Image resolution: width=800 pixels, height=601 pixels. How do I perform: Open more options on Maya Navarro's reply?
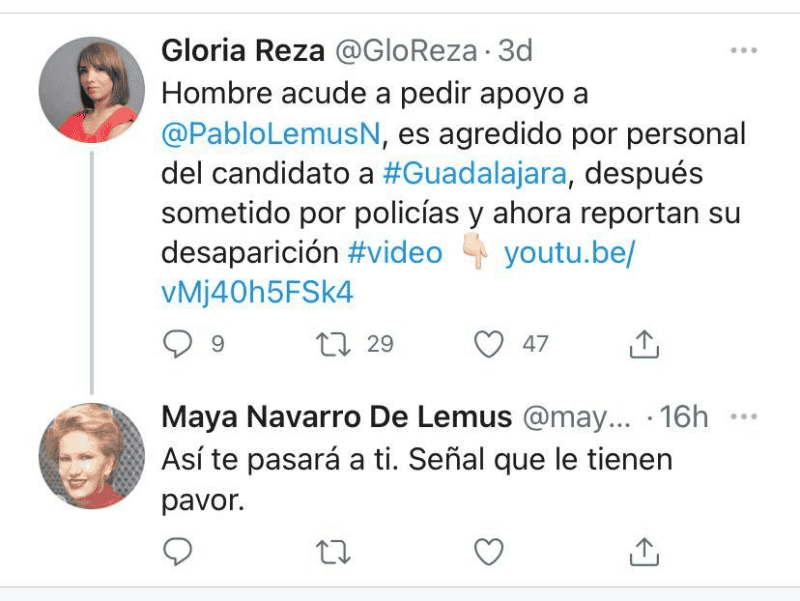(743, 416)
